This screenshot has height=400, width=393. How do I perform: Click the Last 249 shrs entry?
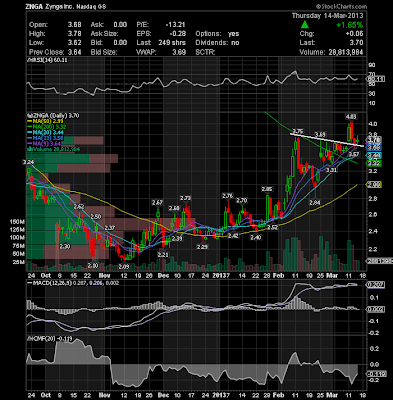pos(161,43)
